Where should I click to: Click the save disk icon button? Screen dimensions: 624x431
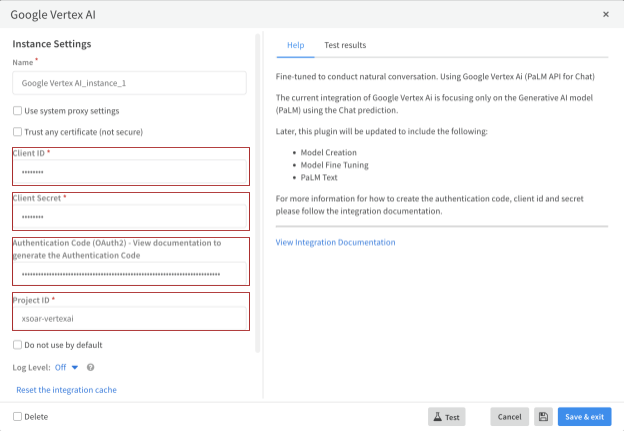tap(543, 417)
